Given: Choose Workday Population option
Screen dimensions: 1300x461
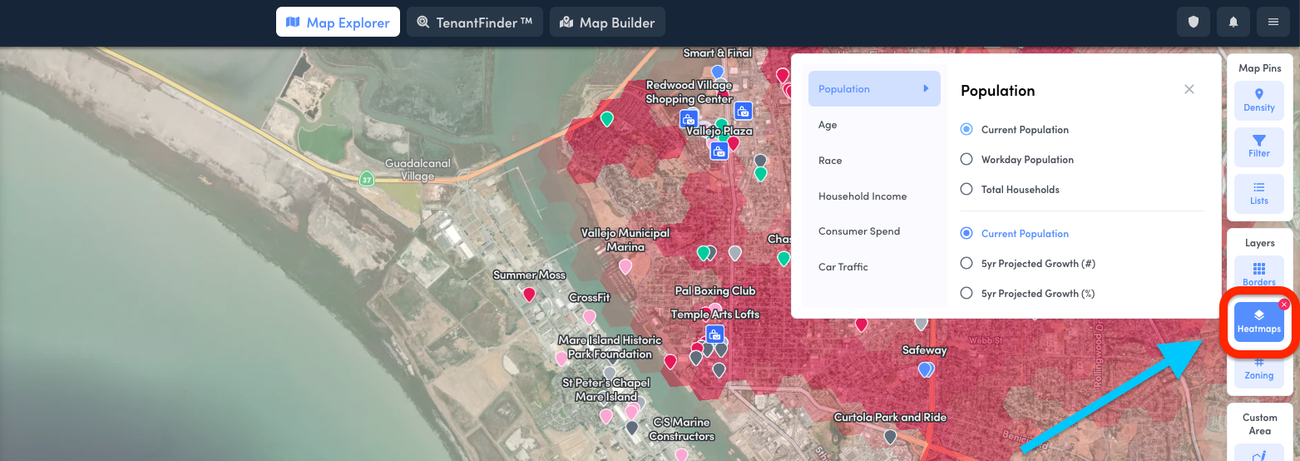Looking at the screenshot, I should click(1018, 159).
